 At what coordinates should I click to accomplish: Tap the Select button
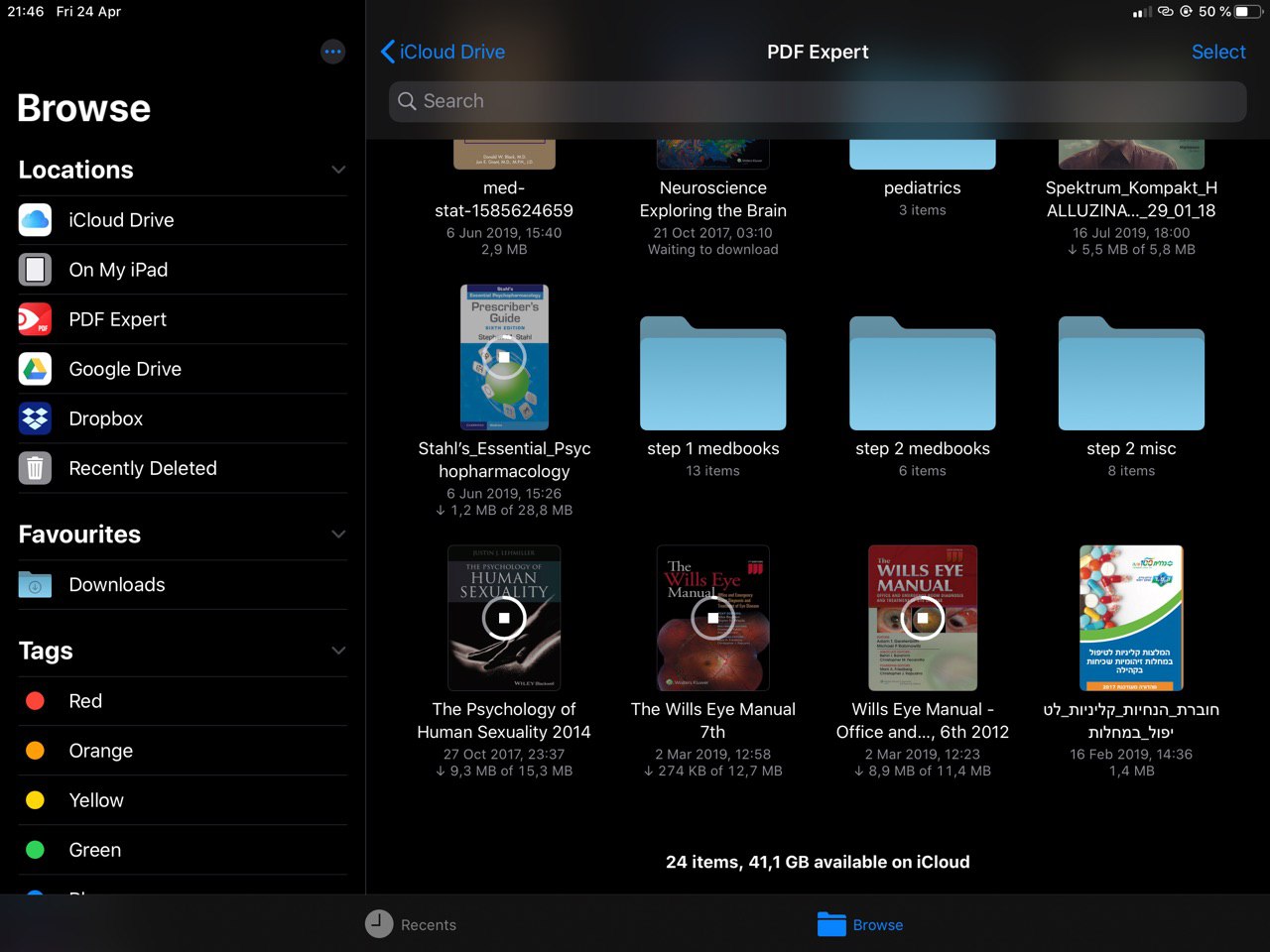pyautogui.click(x=1218, y=52)
